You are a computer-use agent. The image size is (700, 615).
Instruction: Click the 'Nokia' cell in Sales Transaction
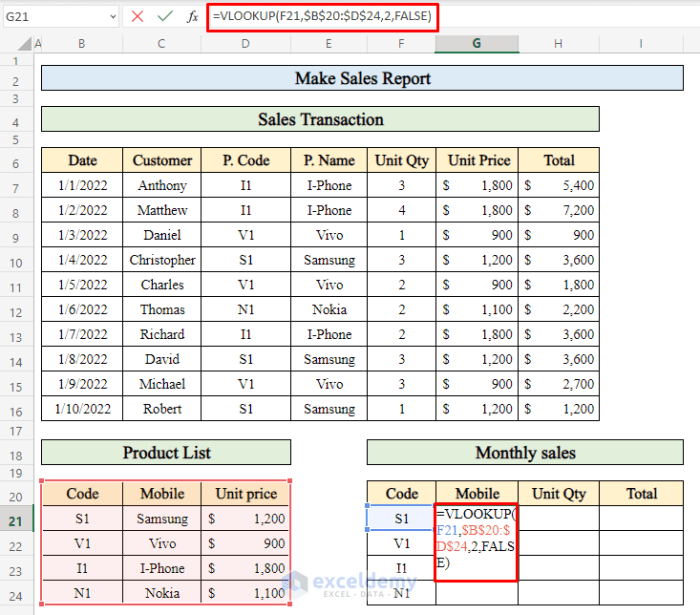click(x=329, y=309)
